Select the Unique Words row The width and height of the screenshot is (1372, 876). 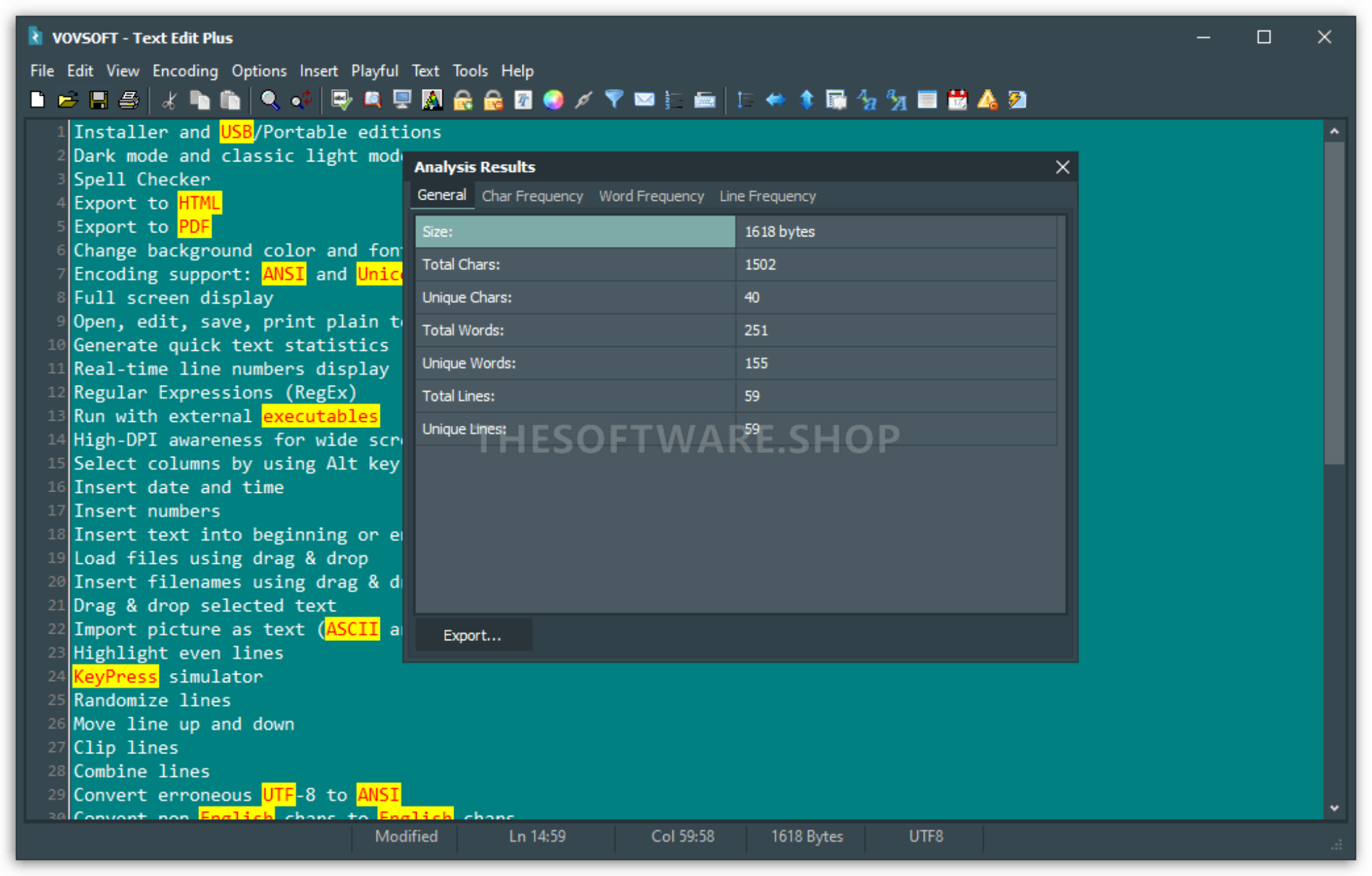(736, 363)
